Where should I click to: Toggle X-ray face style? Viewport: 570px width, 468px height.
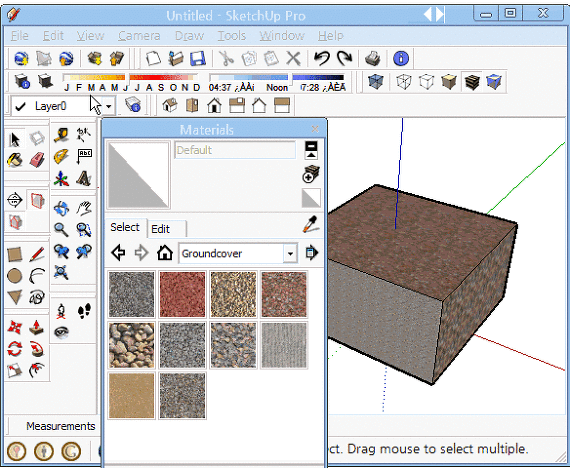pyautogui.click(x=376, y=81)
